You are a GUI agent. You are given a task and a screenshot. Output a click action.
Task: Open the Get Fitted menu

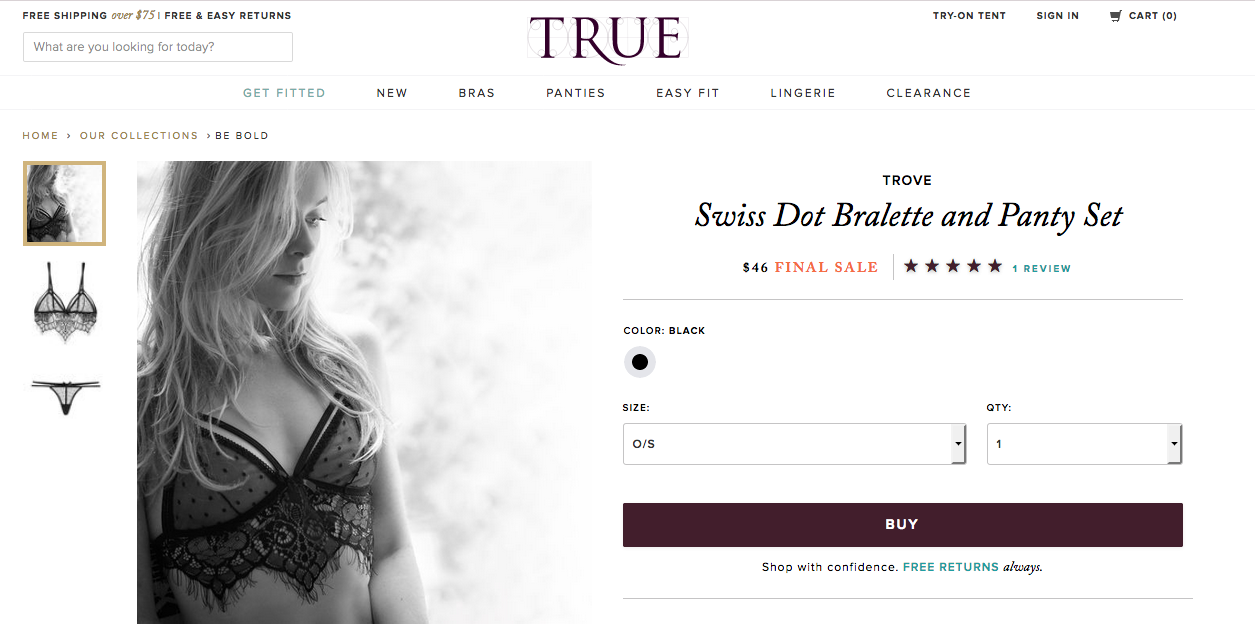(x=284, y=93)
